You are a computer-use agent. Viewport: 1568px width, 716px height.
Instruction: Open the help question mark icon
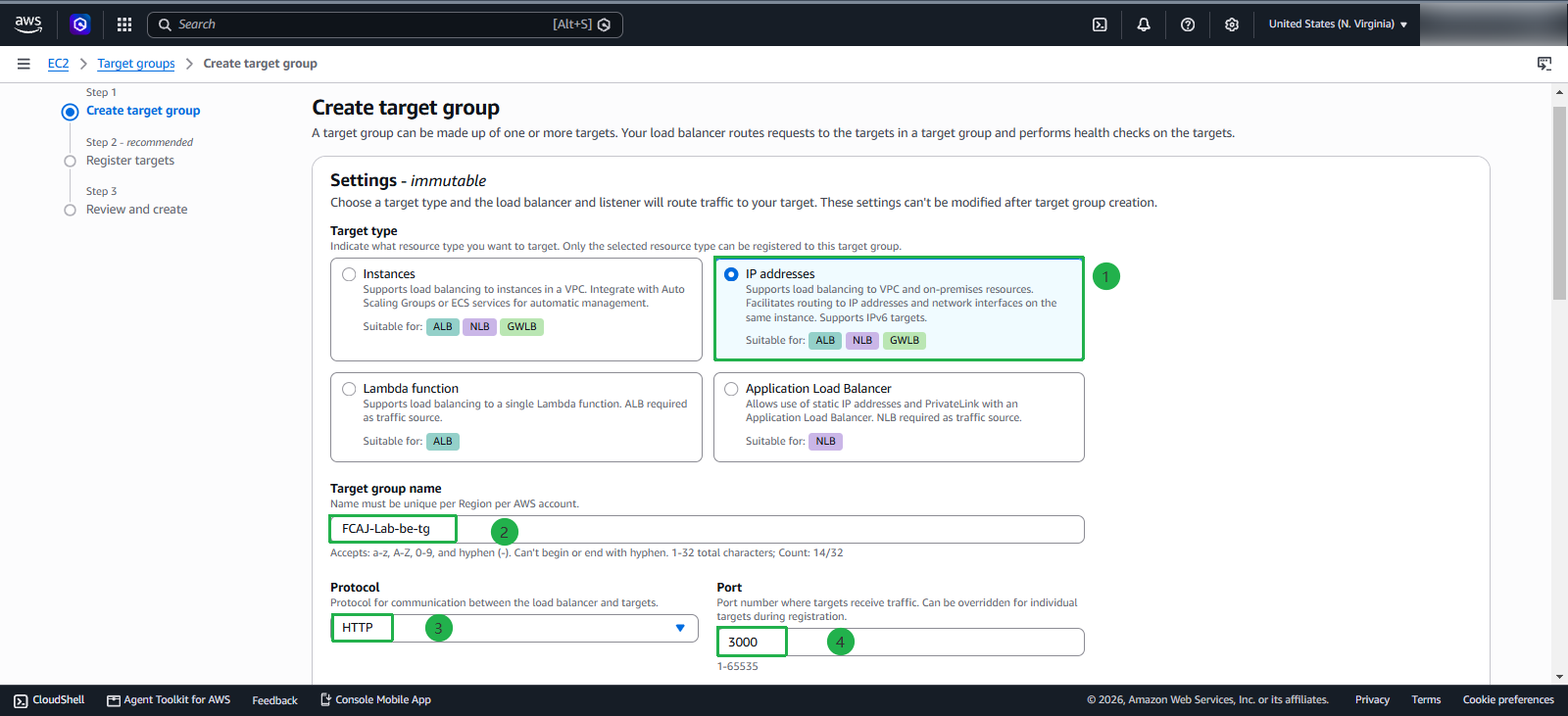(x=1188, y=24)
